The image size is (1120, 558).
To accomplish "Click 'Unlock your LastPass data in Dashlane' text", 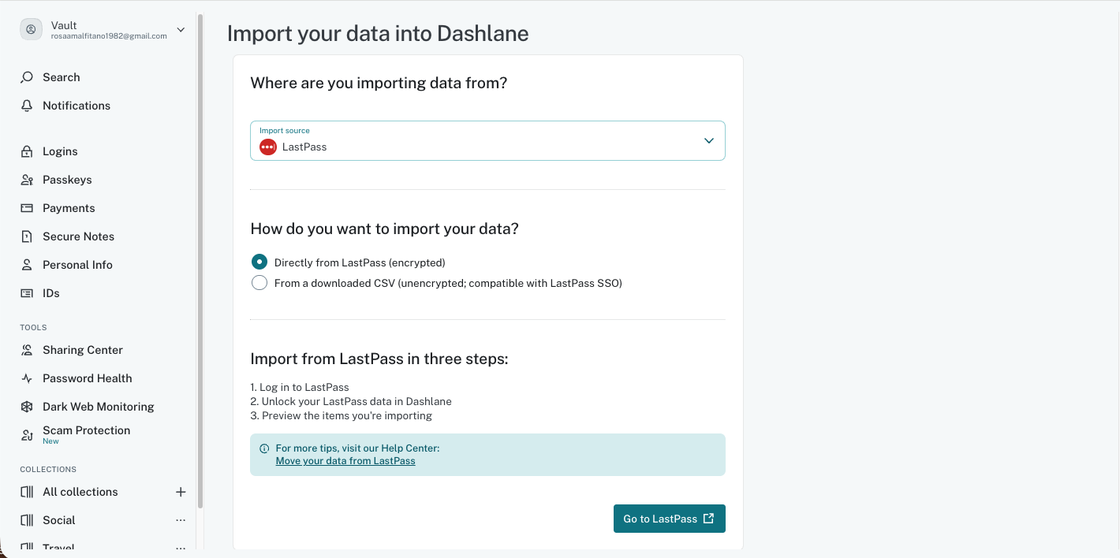I will click(356, 402).
